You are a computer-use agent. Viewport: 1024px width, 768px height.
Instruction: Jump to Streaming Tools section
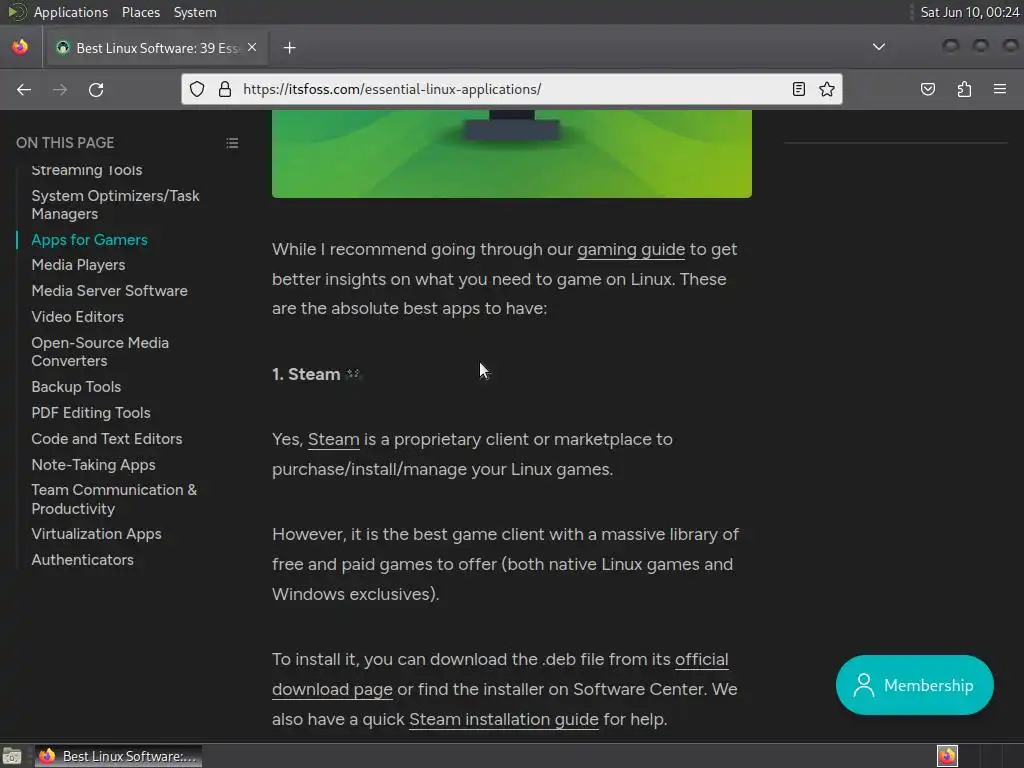pyautogui.click(x=87, y=170)
